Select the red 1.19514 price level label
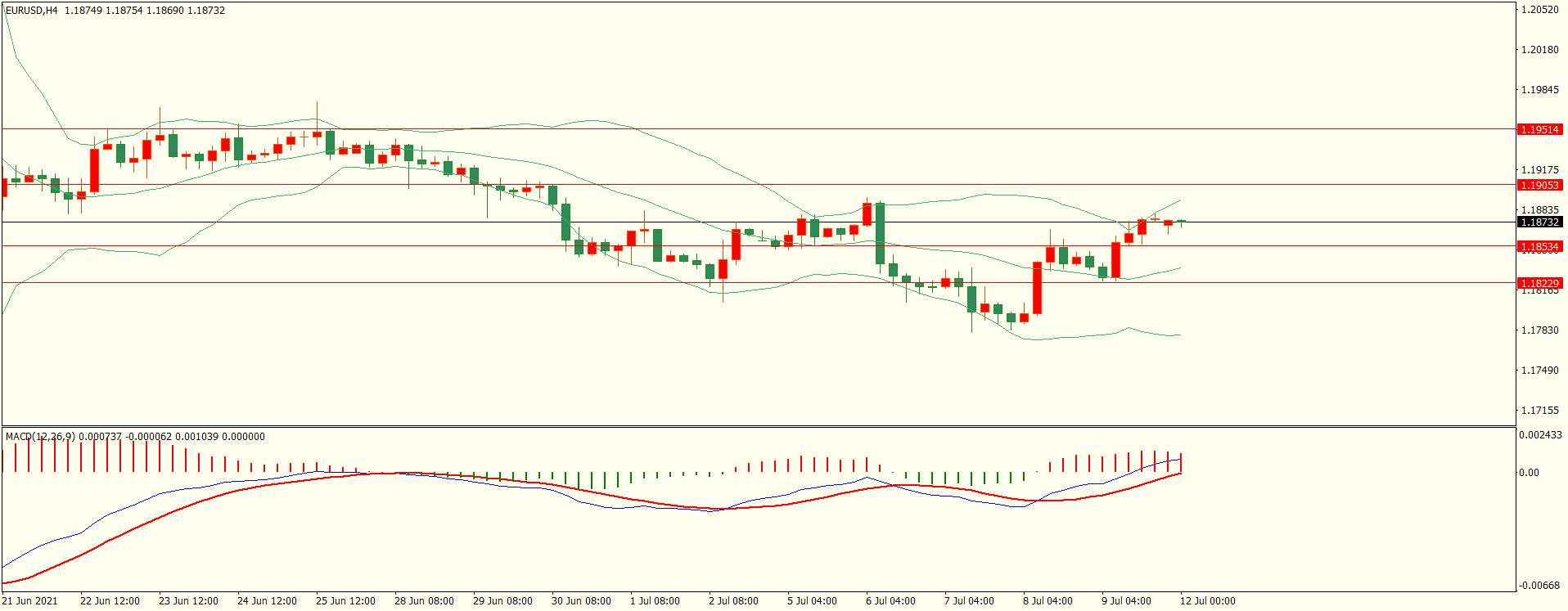 click(1539, 129)
